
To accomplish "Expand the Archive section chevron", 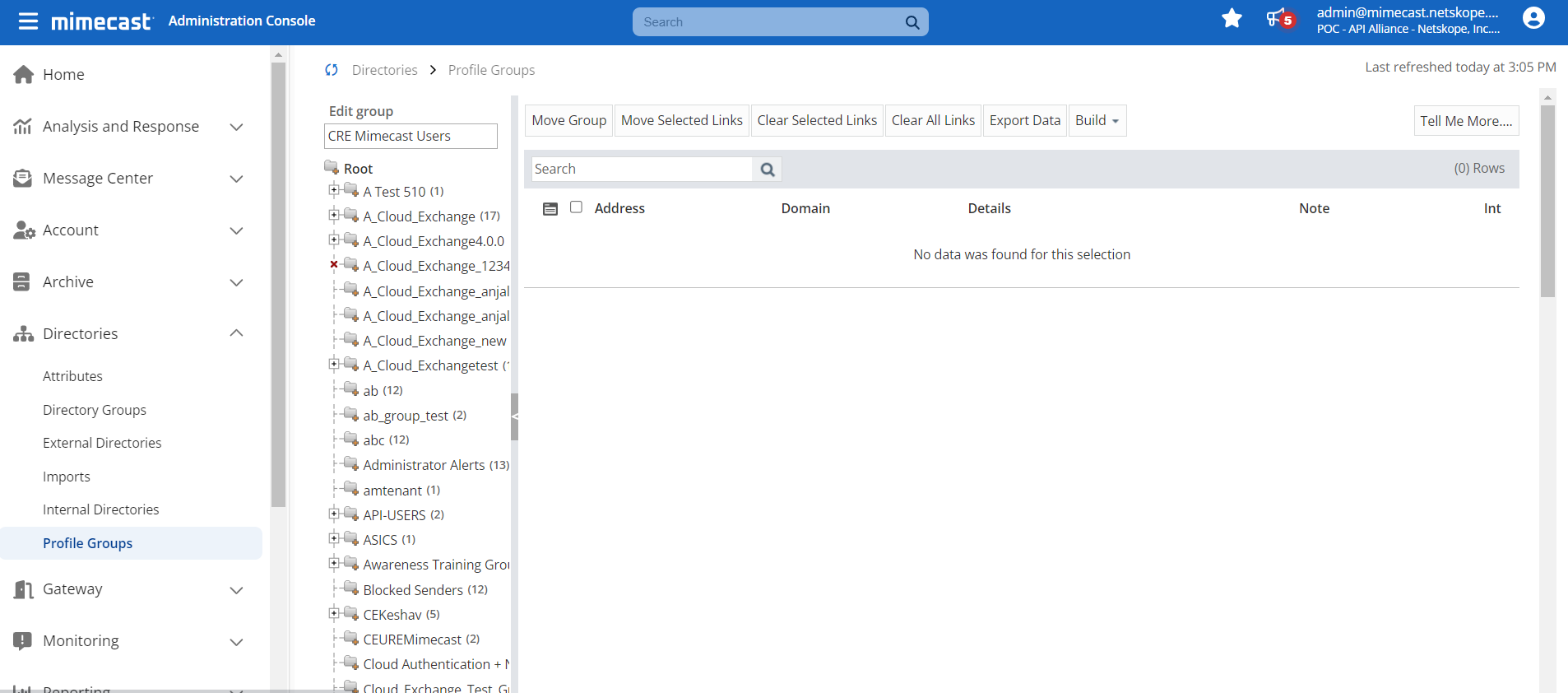I will click(x=236, y=282).
